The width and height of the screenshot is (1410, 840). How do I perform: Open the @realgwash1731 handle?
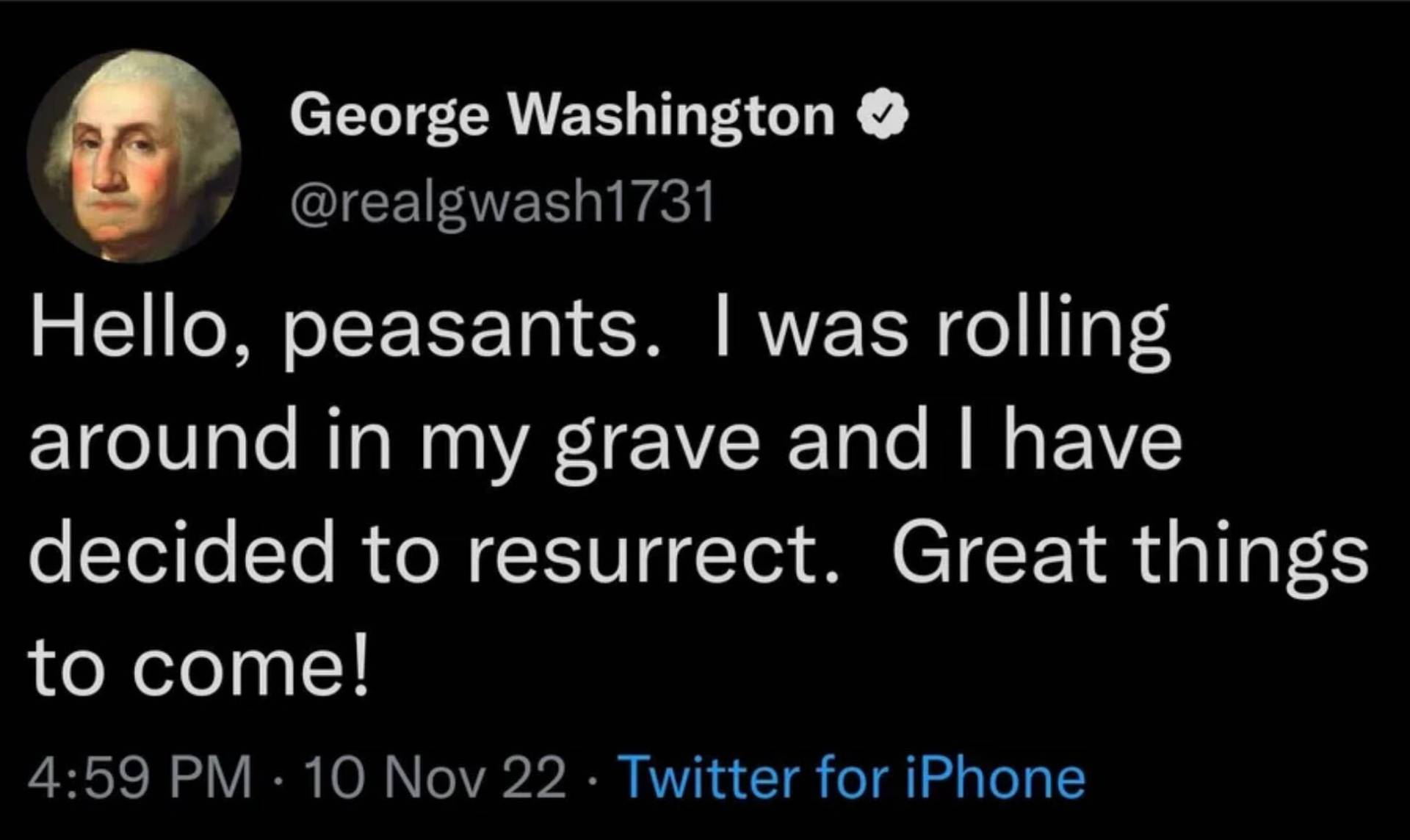click(502, 203)
